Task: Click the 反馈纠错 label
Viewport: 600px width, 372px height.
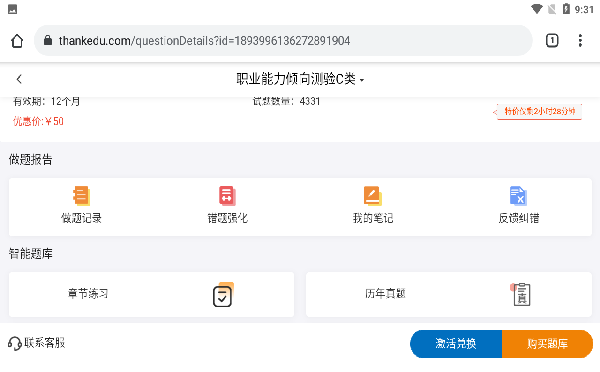Action: [518, 218]
